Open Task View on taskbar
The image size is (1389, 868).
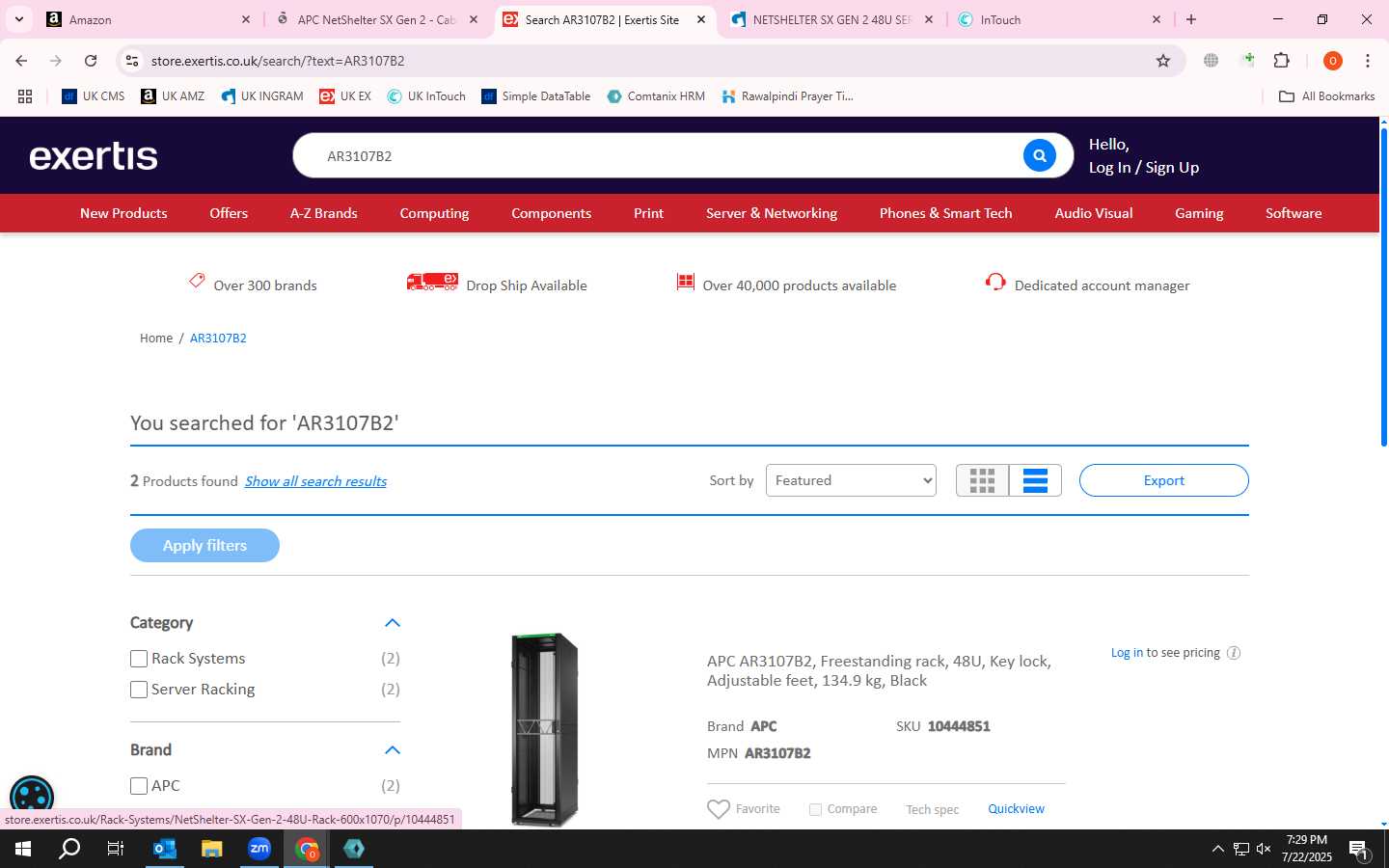pyautogui.click(x=116, y=849)
